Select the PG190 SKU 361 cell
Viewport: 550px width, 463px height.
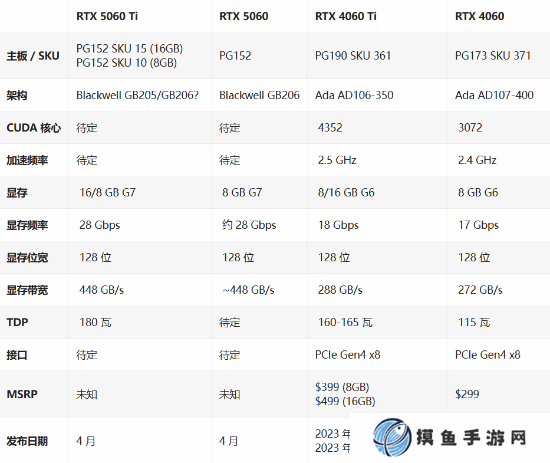[353, 55]
